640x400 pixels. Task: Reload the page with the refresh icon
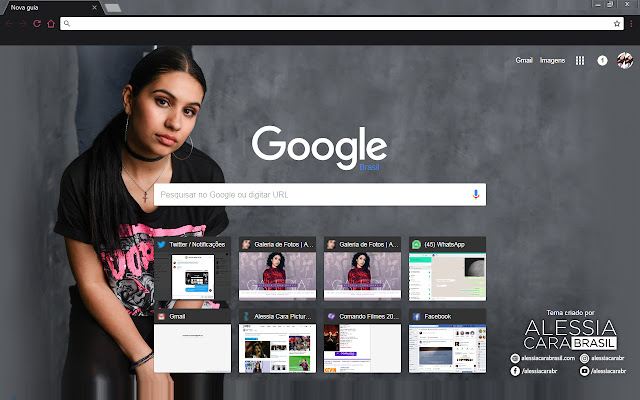pyautogui.click(x=37, y=24)
